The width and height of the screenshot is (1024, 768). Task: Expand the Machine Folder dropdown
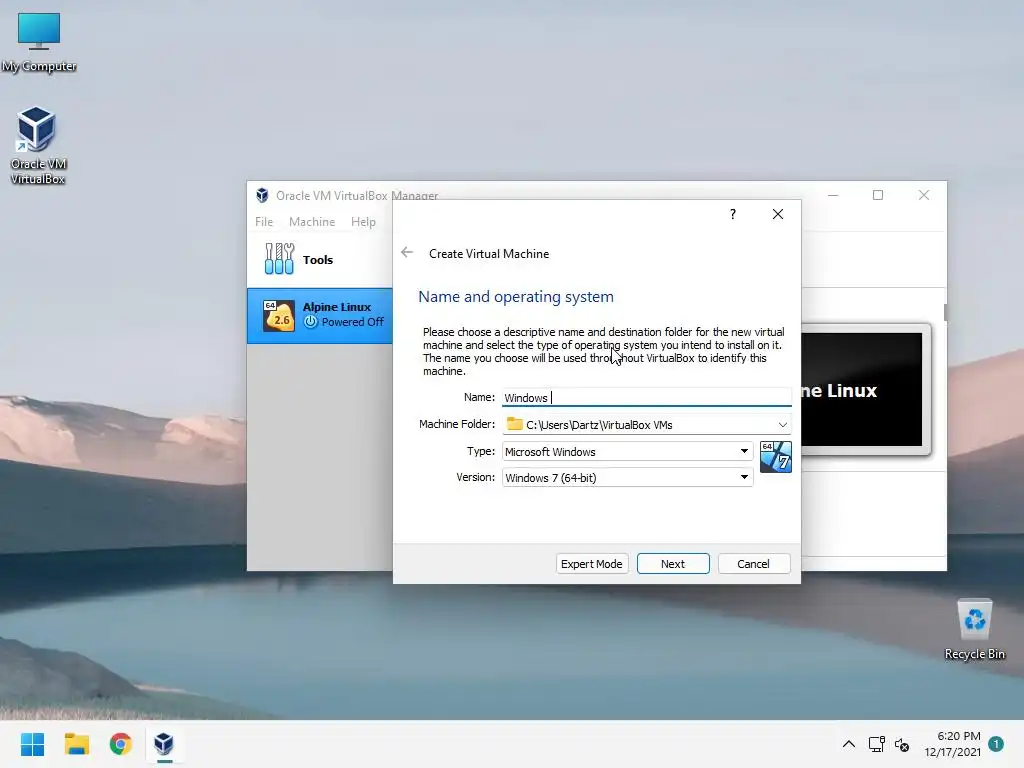point(782,424)
